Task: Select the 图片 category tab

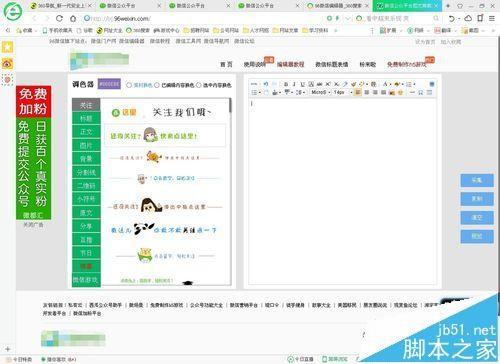Action: [x=86, y=146]
